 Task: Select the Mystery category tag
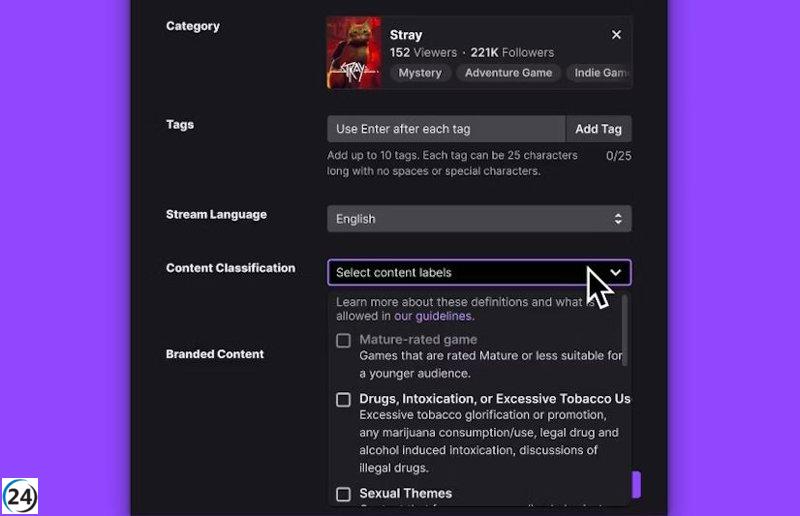click(x=420, y=73)
